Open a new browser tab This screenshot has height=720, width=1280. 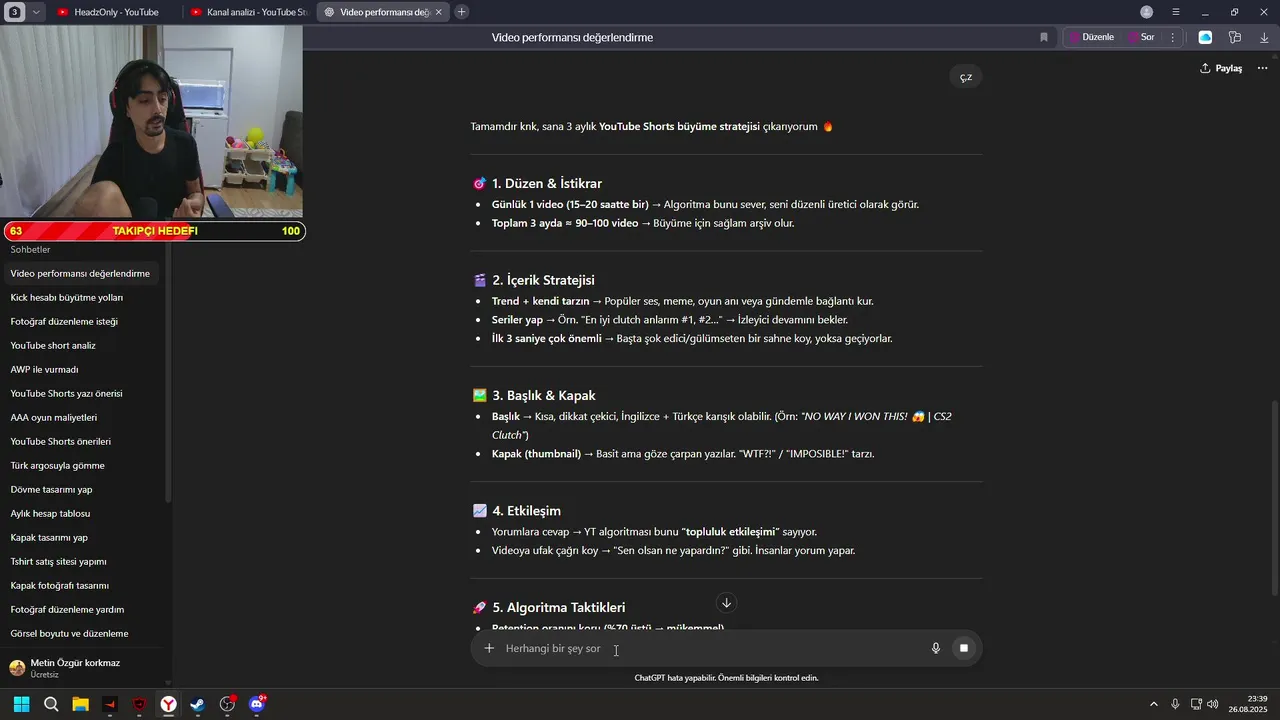[x=461, y=12]
